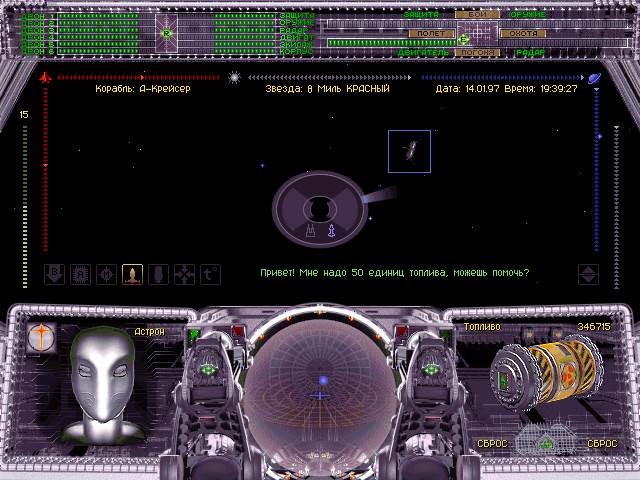
Task: Click the left cockpit green indicator light
Action: pos(208,369)
